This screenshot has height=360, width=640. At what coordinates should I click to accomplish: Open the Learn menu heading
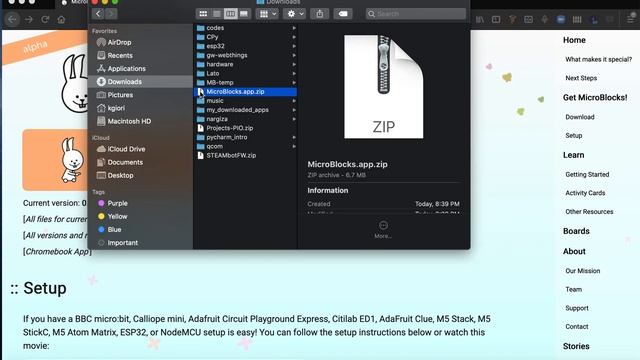click(573, 155)
